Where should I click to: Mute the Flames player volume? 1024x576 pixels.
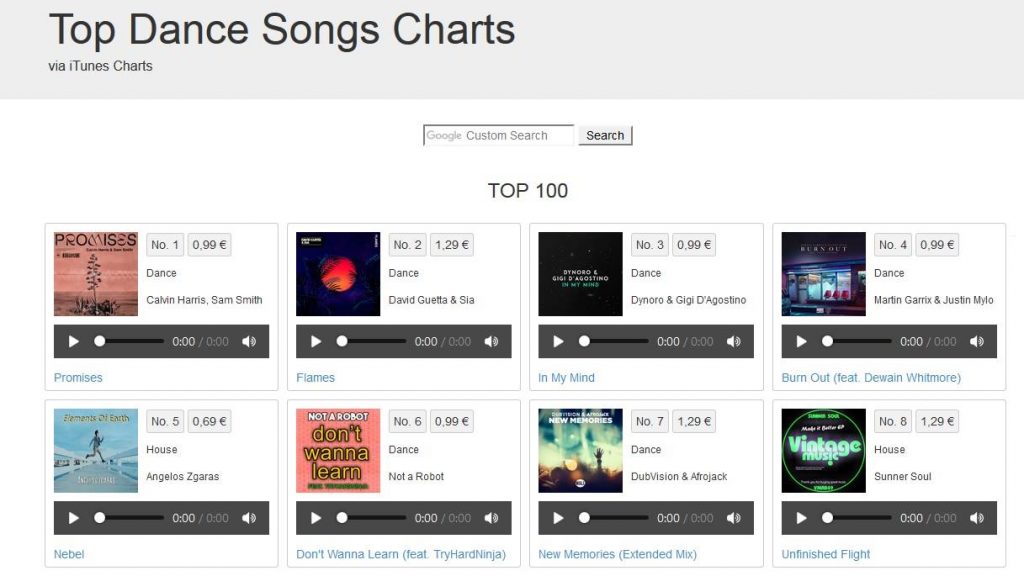pos(492,342)
